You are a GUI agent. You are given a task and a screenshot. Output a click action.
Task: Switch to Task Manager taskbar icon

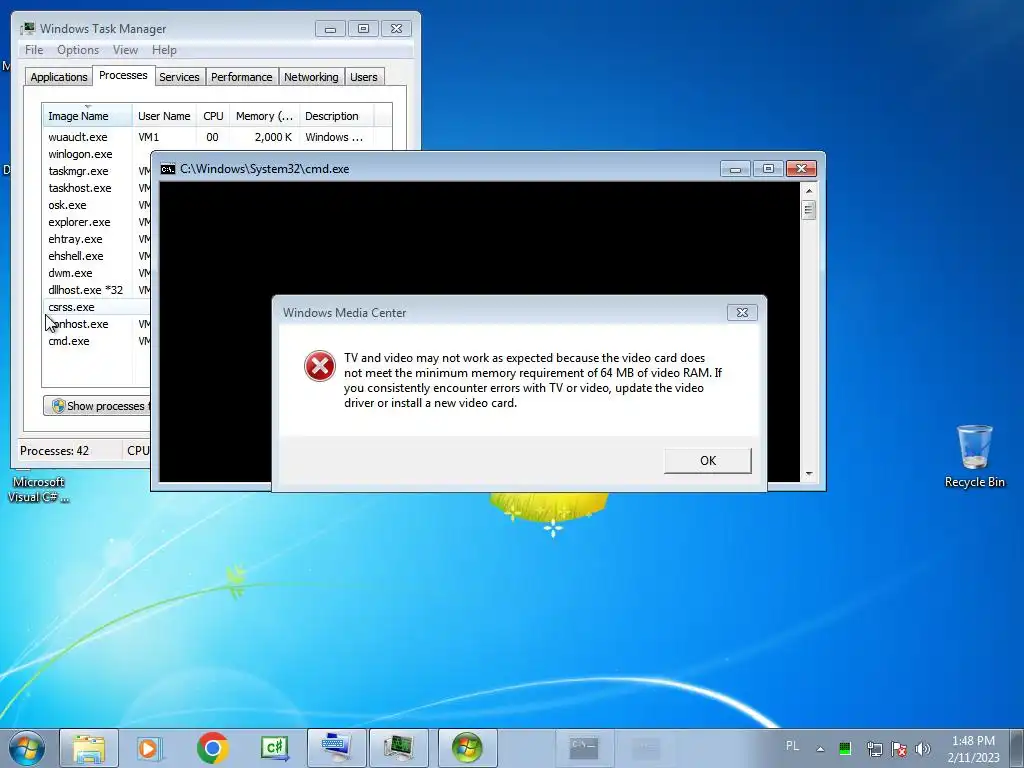pos(398,748)
